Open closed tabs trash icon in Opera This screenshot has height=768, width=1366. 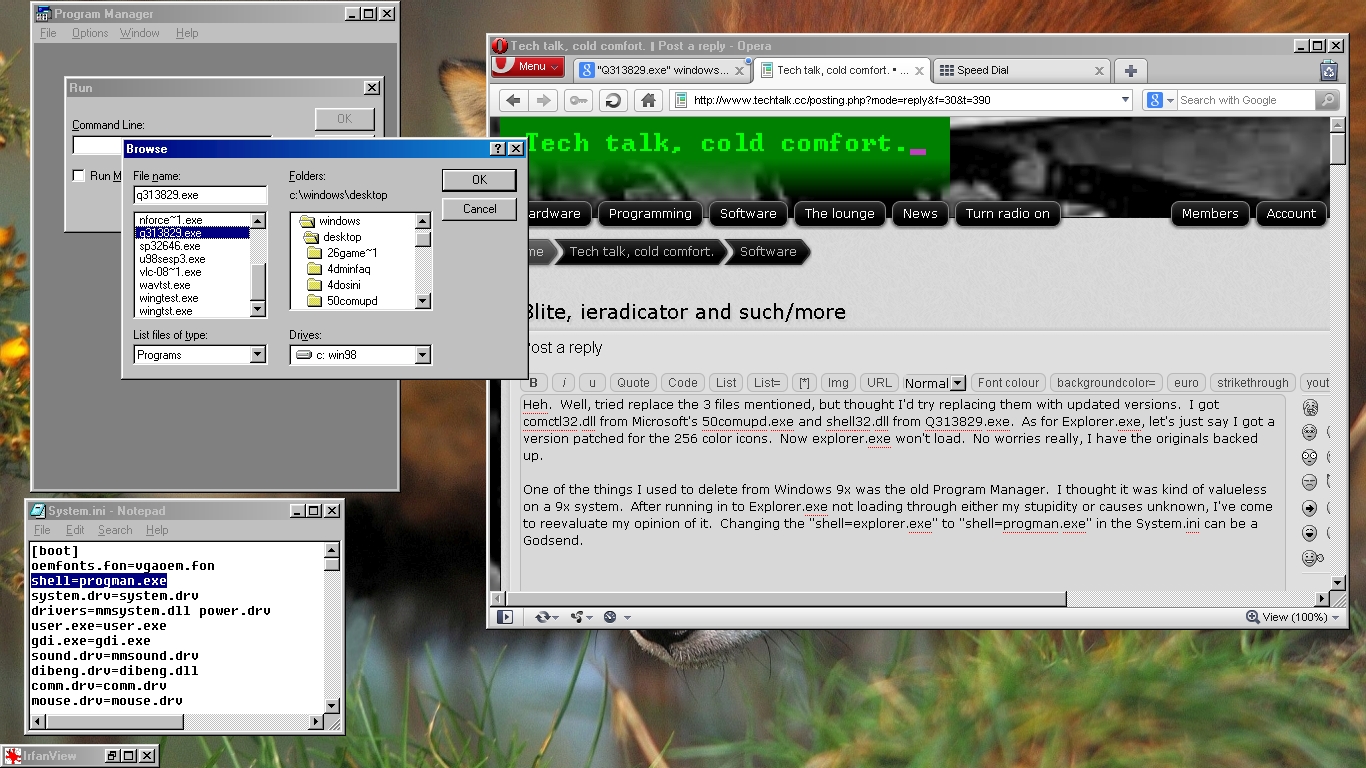[1328, 70]
